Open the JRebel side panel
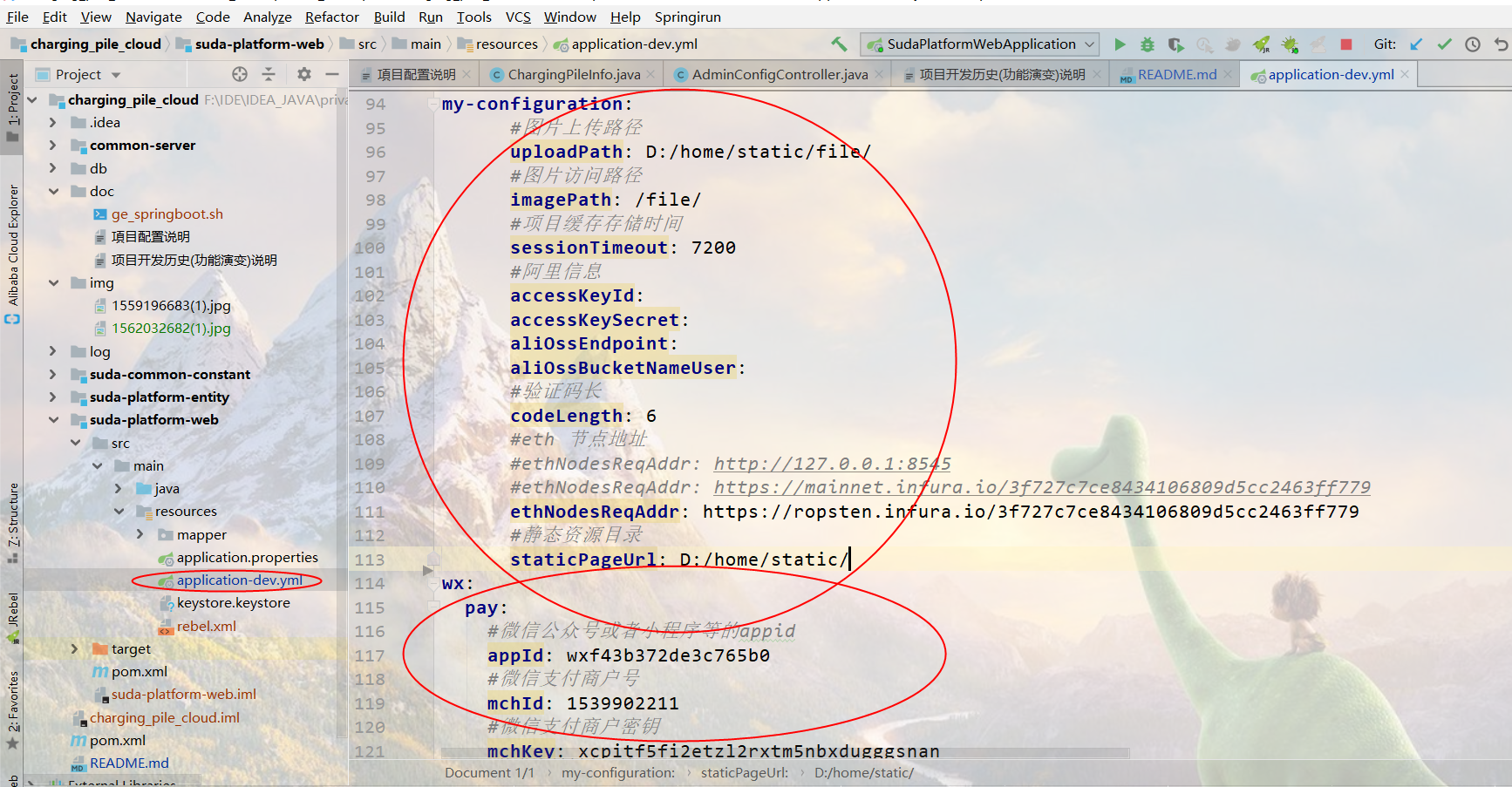The width and height of the screenshot is (1512, 787). click(12, 617)
